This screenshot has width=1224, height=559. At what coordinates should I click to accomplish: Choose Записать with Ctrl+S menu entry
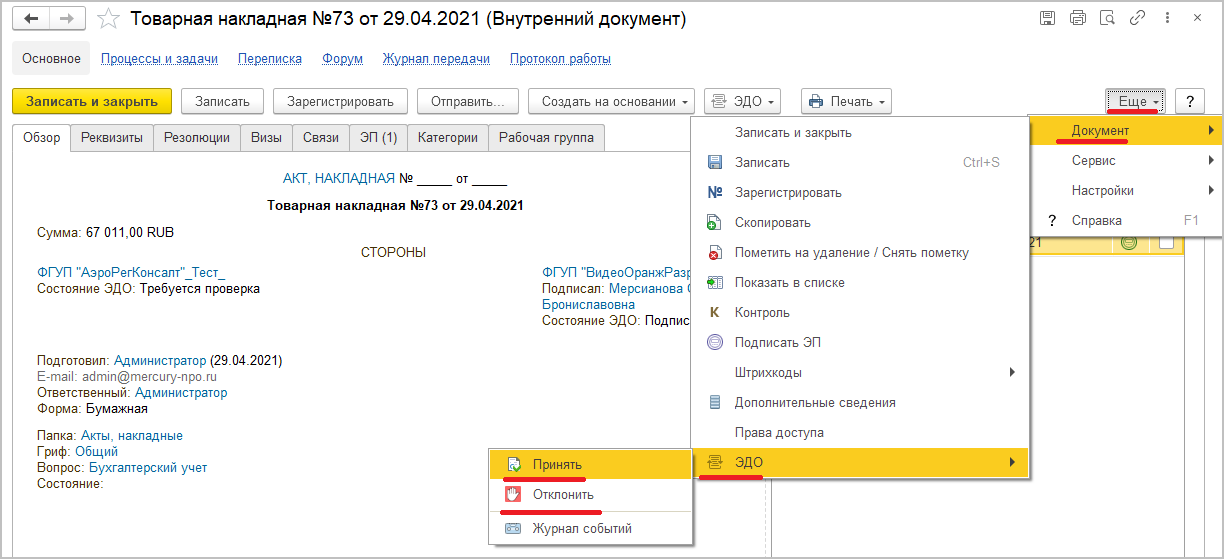[x=860, y=162]
